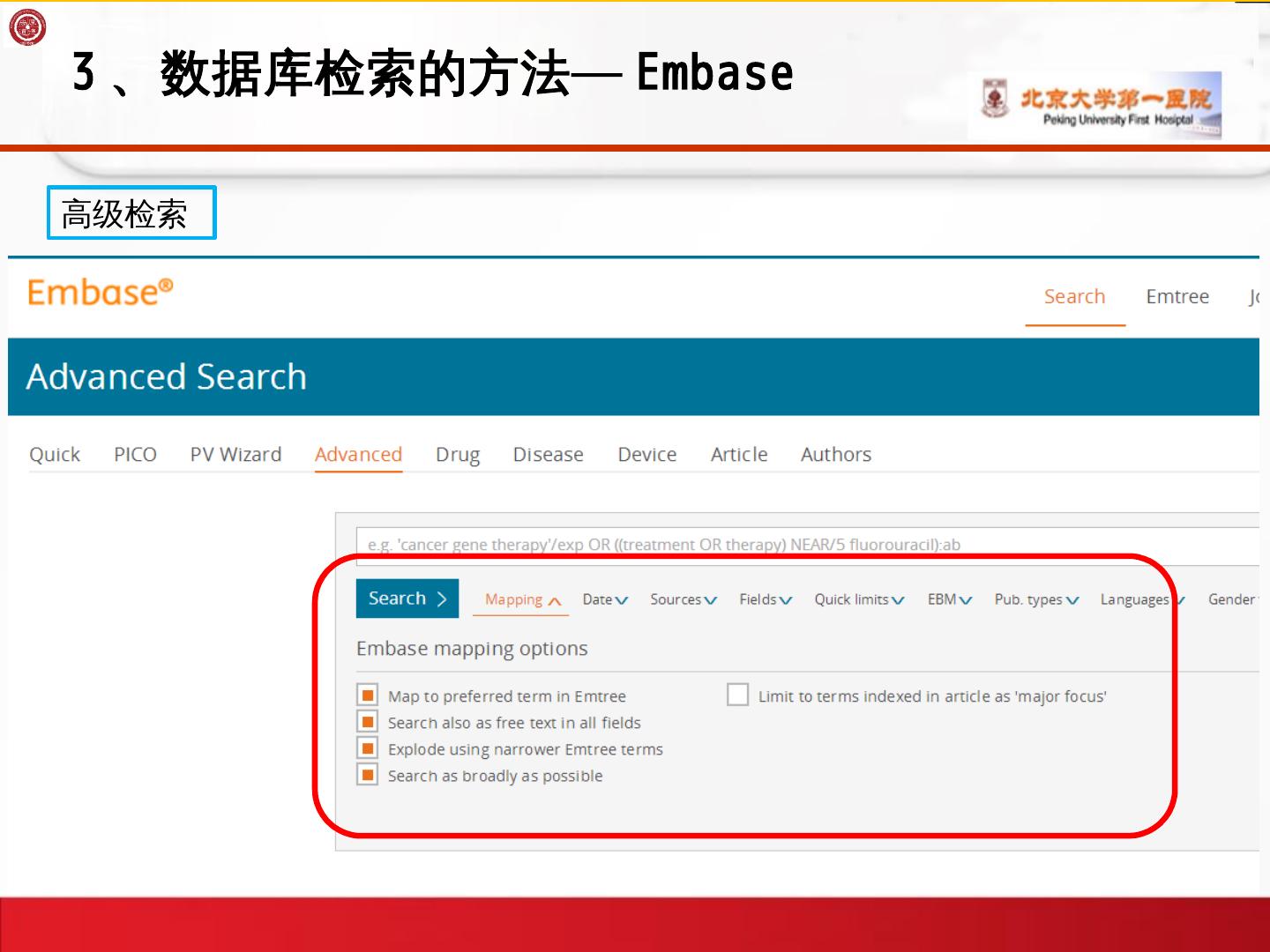Toggle Search also as free text checkbox

[x=368, y=721]
